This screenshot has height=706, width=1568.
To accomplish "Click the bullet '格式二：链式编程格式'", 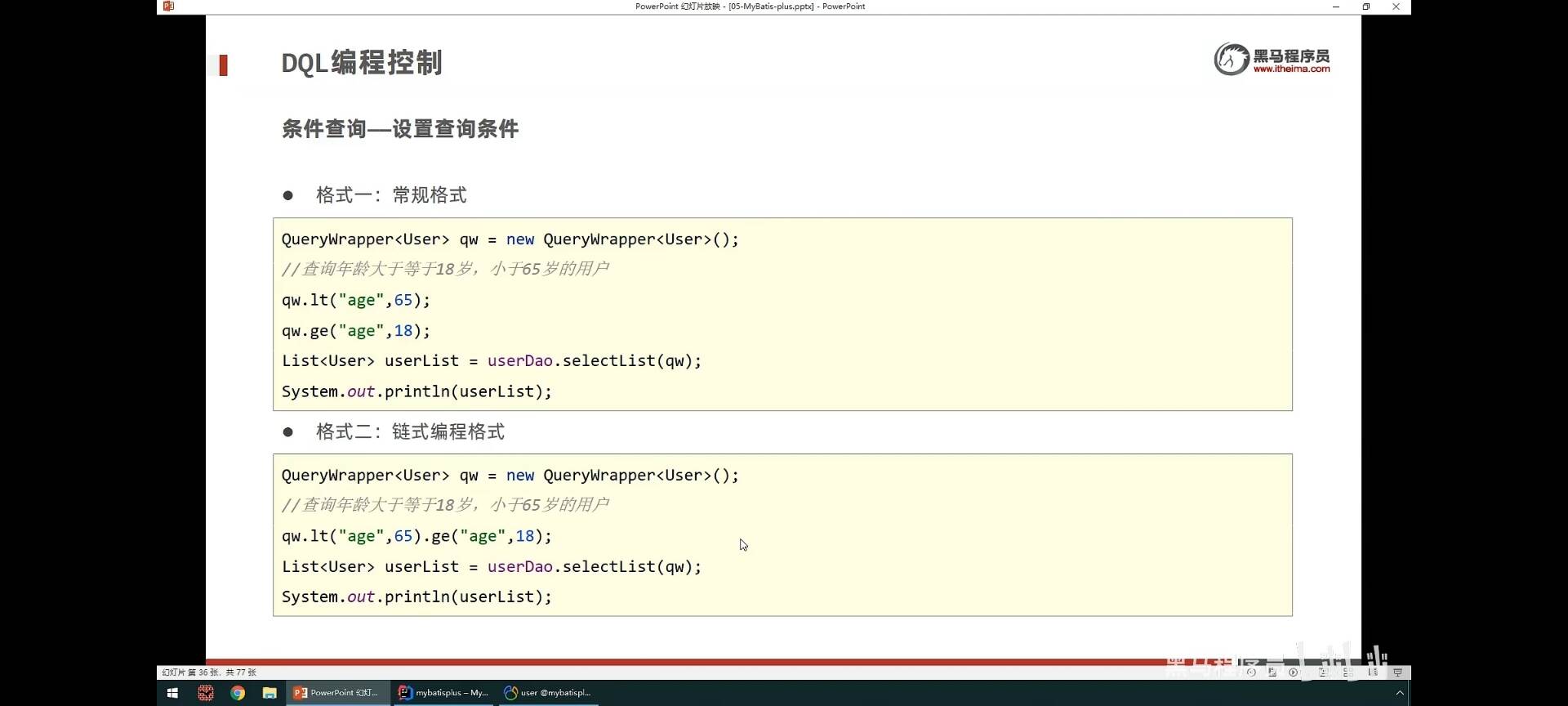I will click(410, 431).
